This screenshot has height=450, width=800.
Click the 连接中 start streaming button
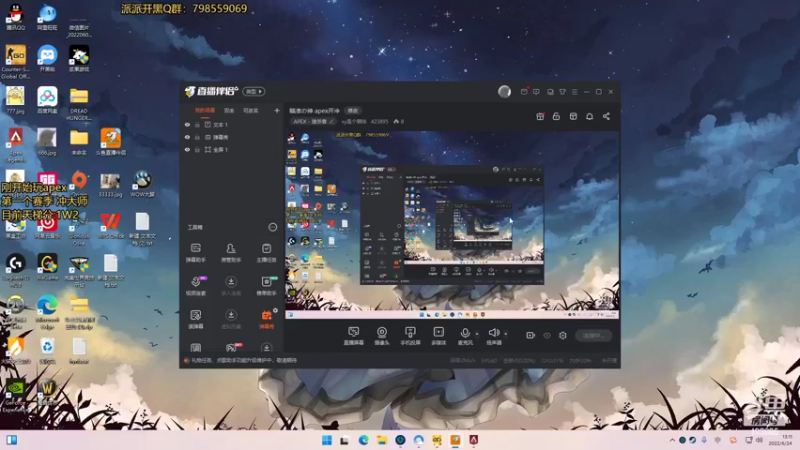593,335
